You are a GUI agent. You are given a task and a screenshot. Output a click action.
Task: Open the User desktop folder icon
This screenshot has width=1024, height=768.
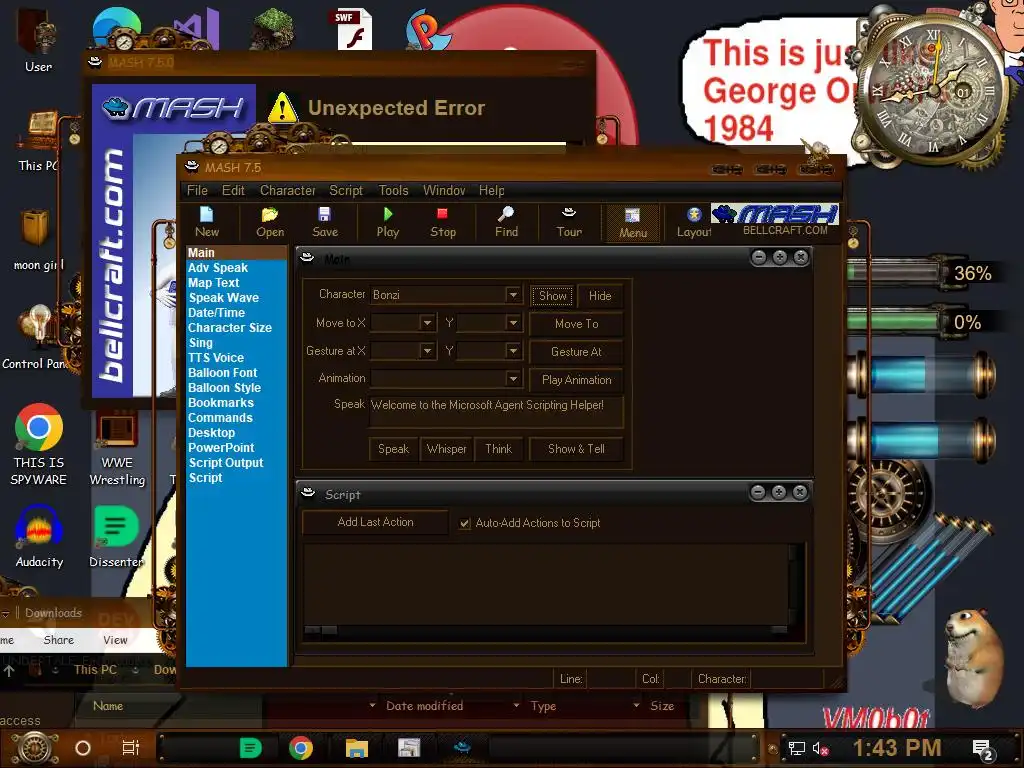click(38, 39)
